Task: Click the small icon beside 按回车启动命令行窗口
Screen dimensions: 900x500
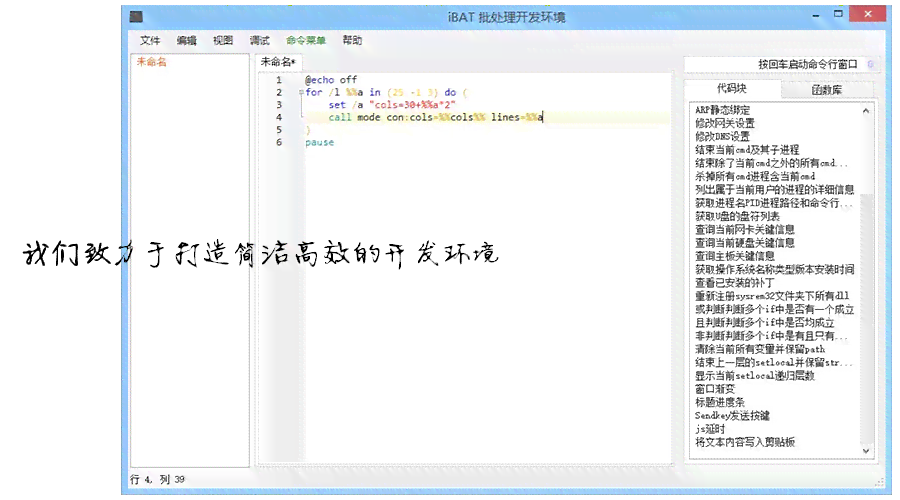Action: 870,64
